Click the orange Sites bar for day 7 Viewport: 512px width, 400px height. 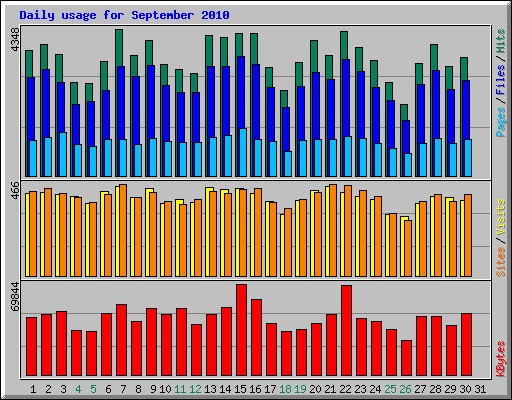point(123,230)
